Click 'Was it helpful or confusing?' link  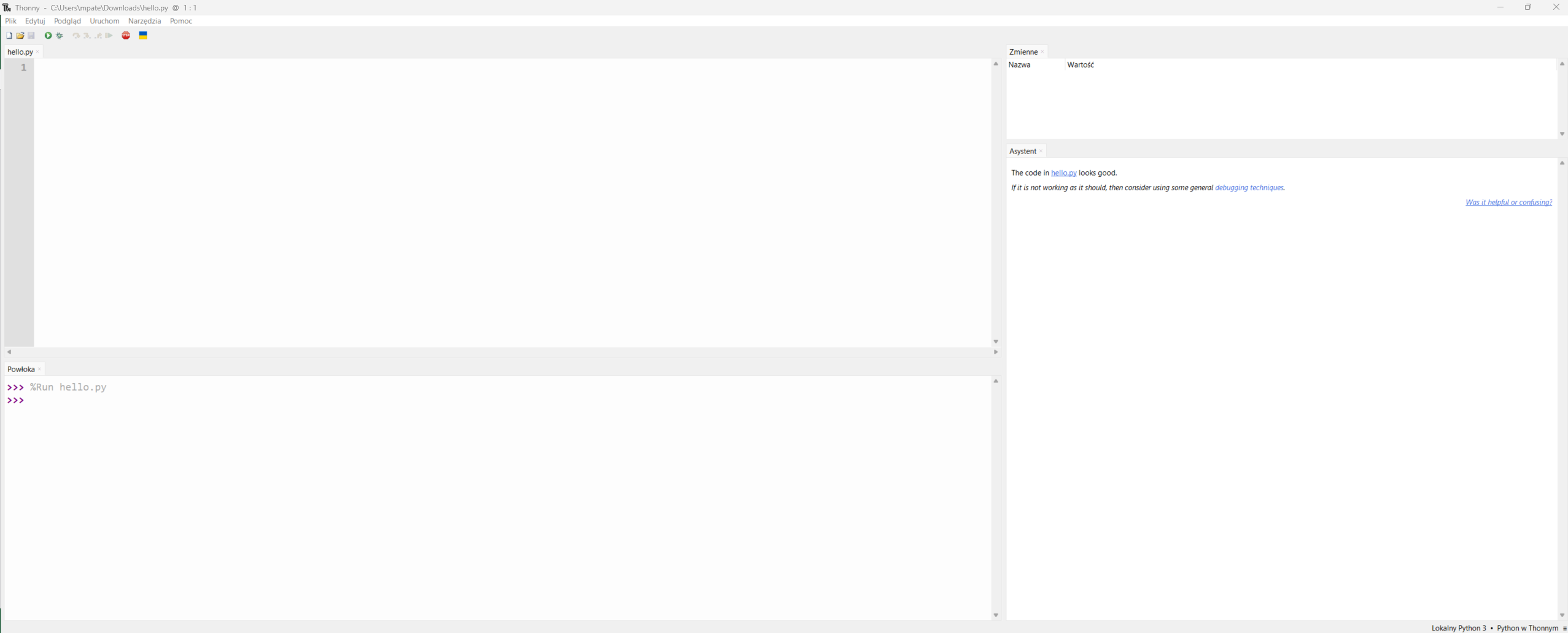pos(1508,203)
